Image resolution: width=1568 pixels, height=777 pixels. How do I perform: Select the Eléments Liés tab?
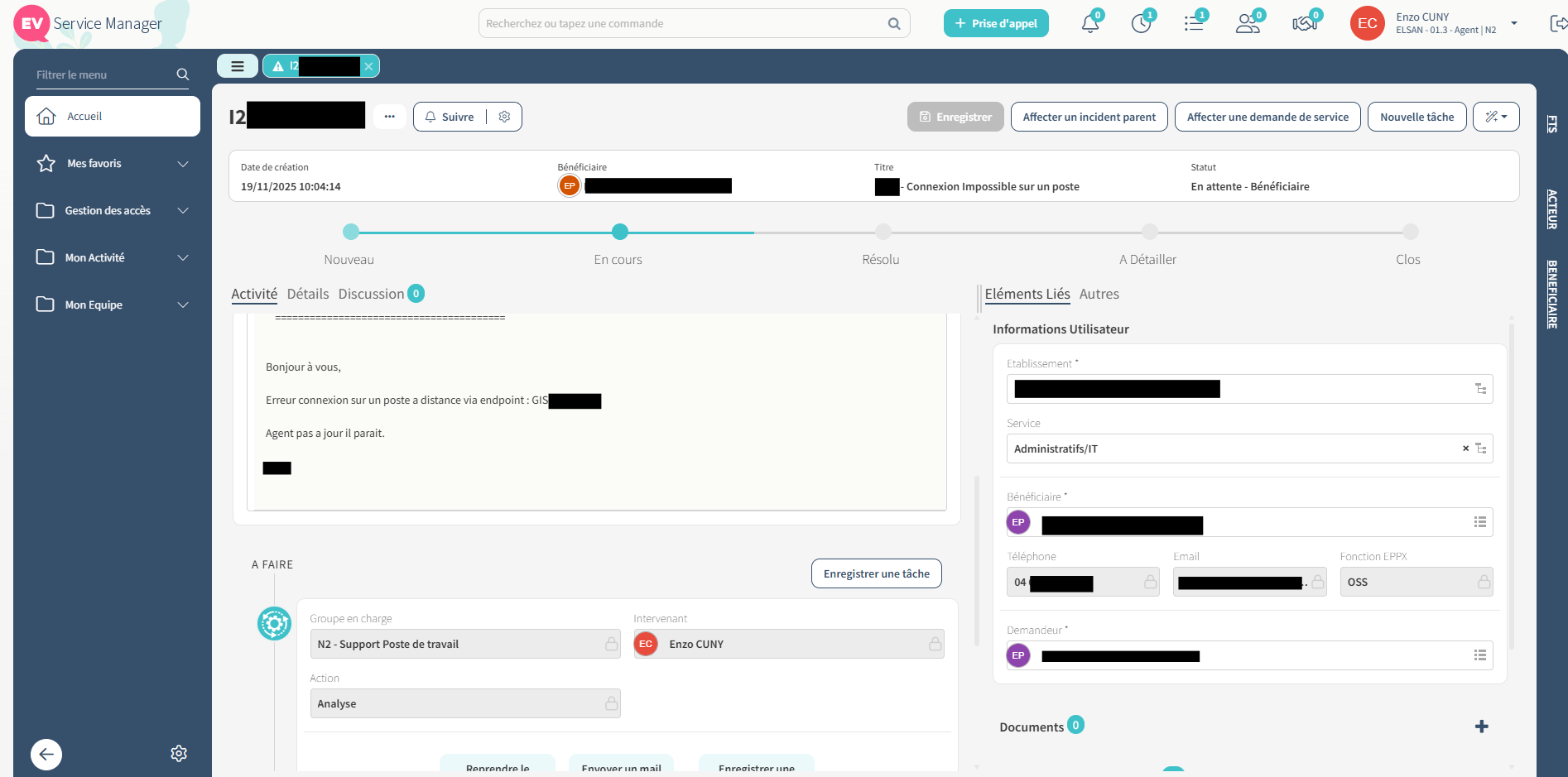tap(1027, 294)
